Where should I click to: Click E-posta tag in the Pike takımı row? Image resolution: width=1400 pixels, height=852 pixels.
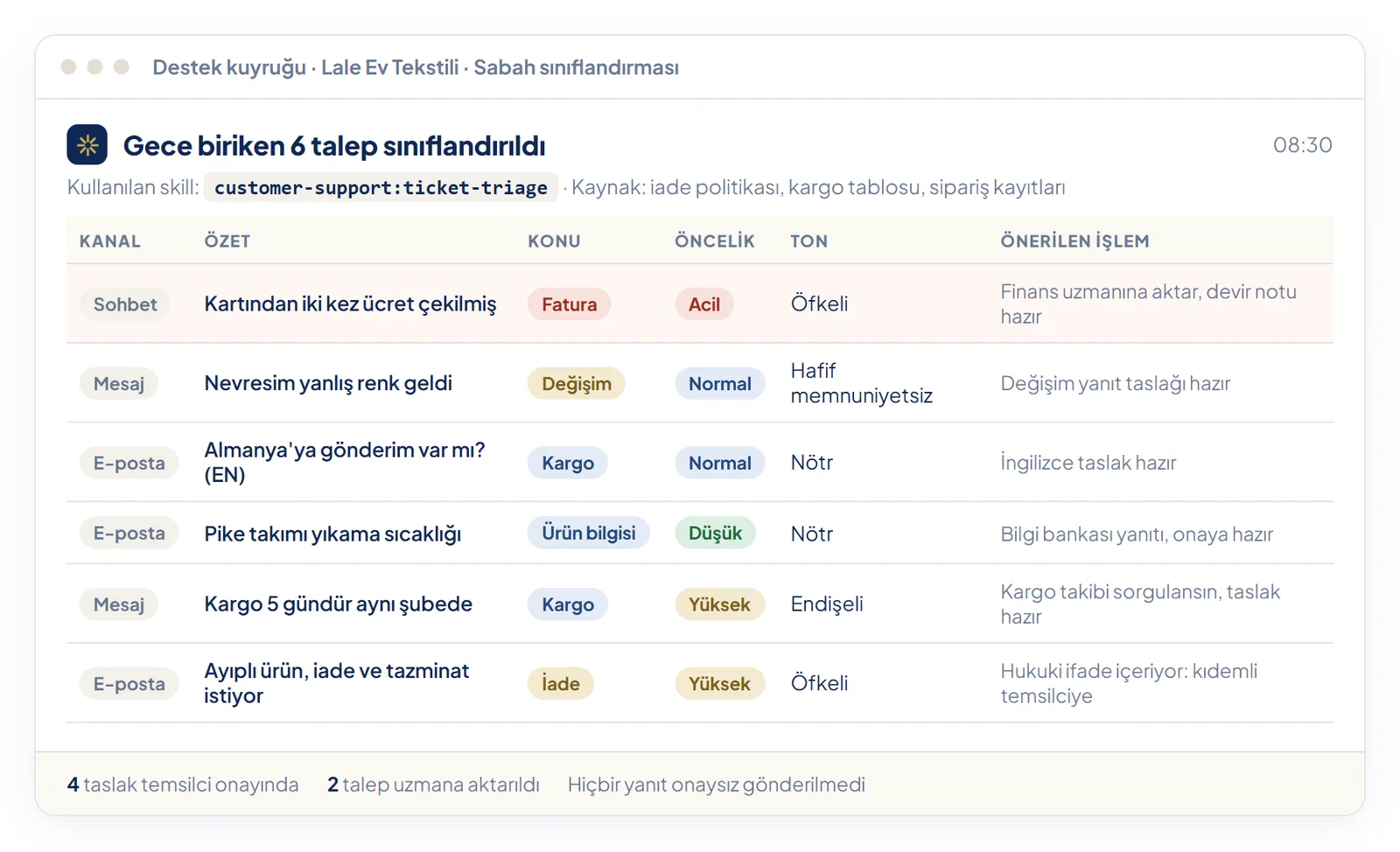[x=129, y=533]
